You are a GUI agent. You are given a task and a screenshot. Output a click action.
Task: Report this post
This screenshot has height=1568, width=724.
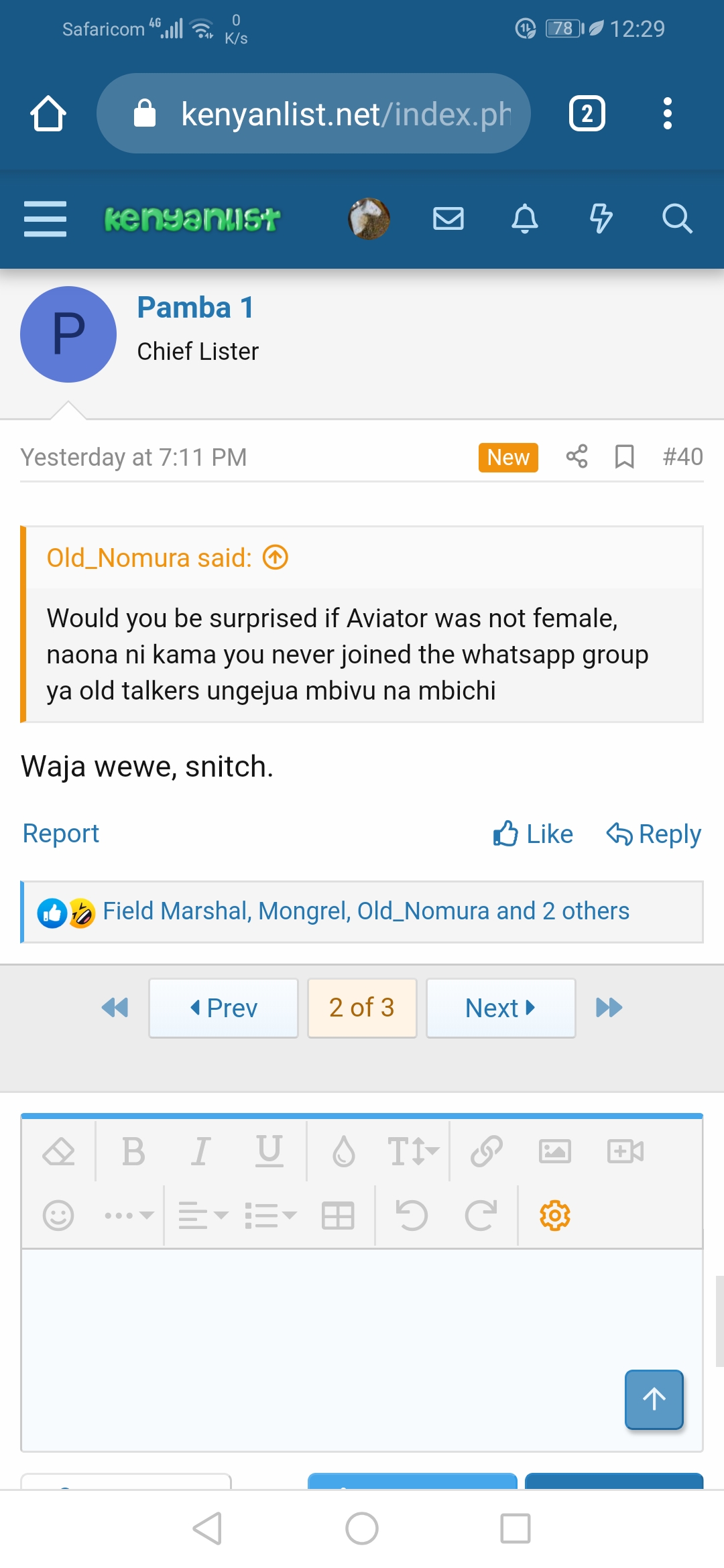click(61, 834)
